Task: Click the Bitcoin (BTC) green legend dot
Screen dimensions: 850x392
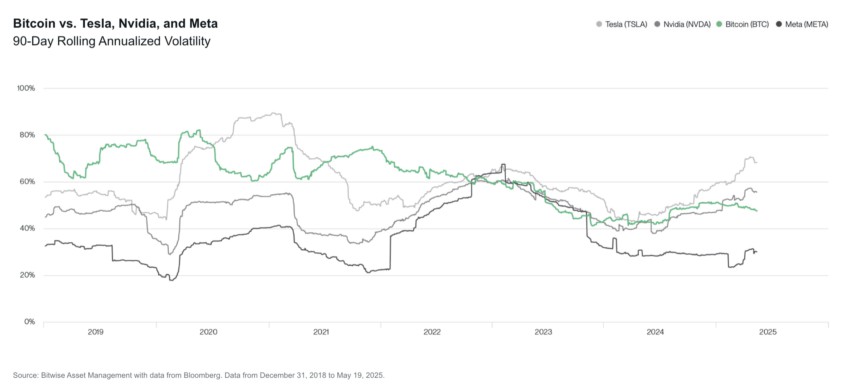Action: pos(719,24)
